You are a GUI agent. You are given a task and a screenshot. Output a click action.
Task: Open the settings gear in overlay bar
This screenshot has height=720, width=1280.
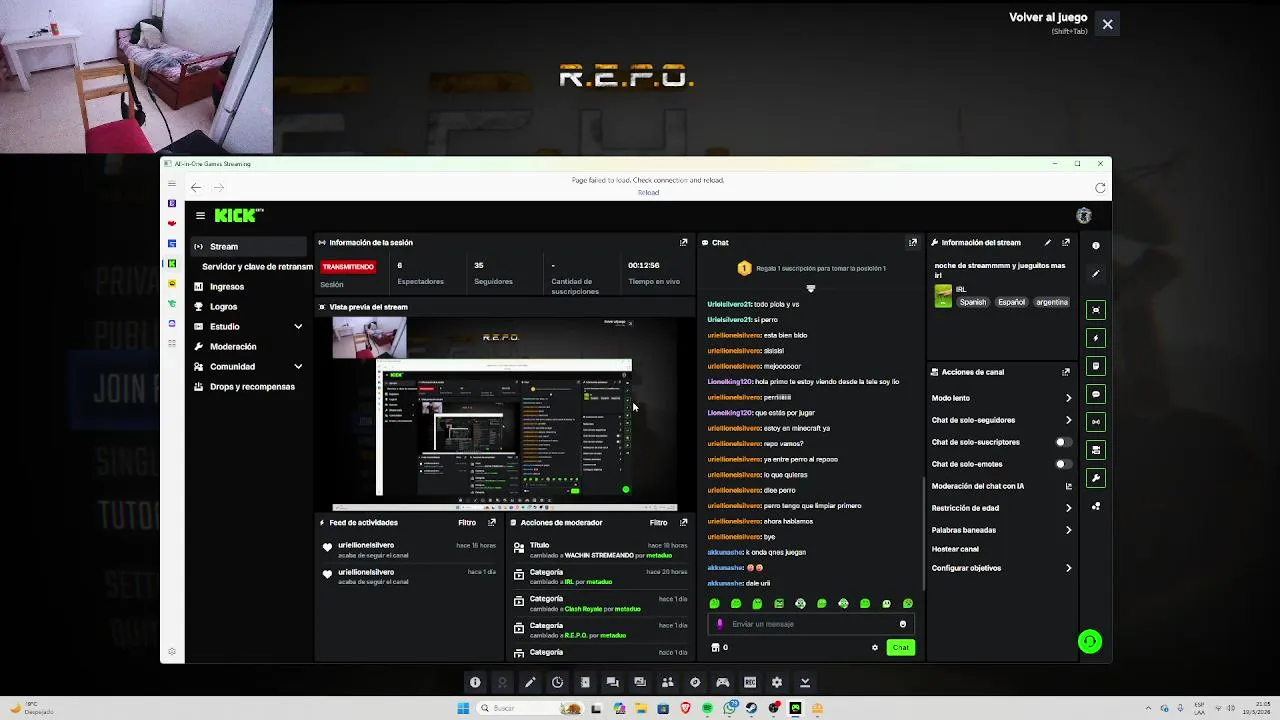777,682
